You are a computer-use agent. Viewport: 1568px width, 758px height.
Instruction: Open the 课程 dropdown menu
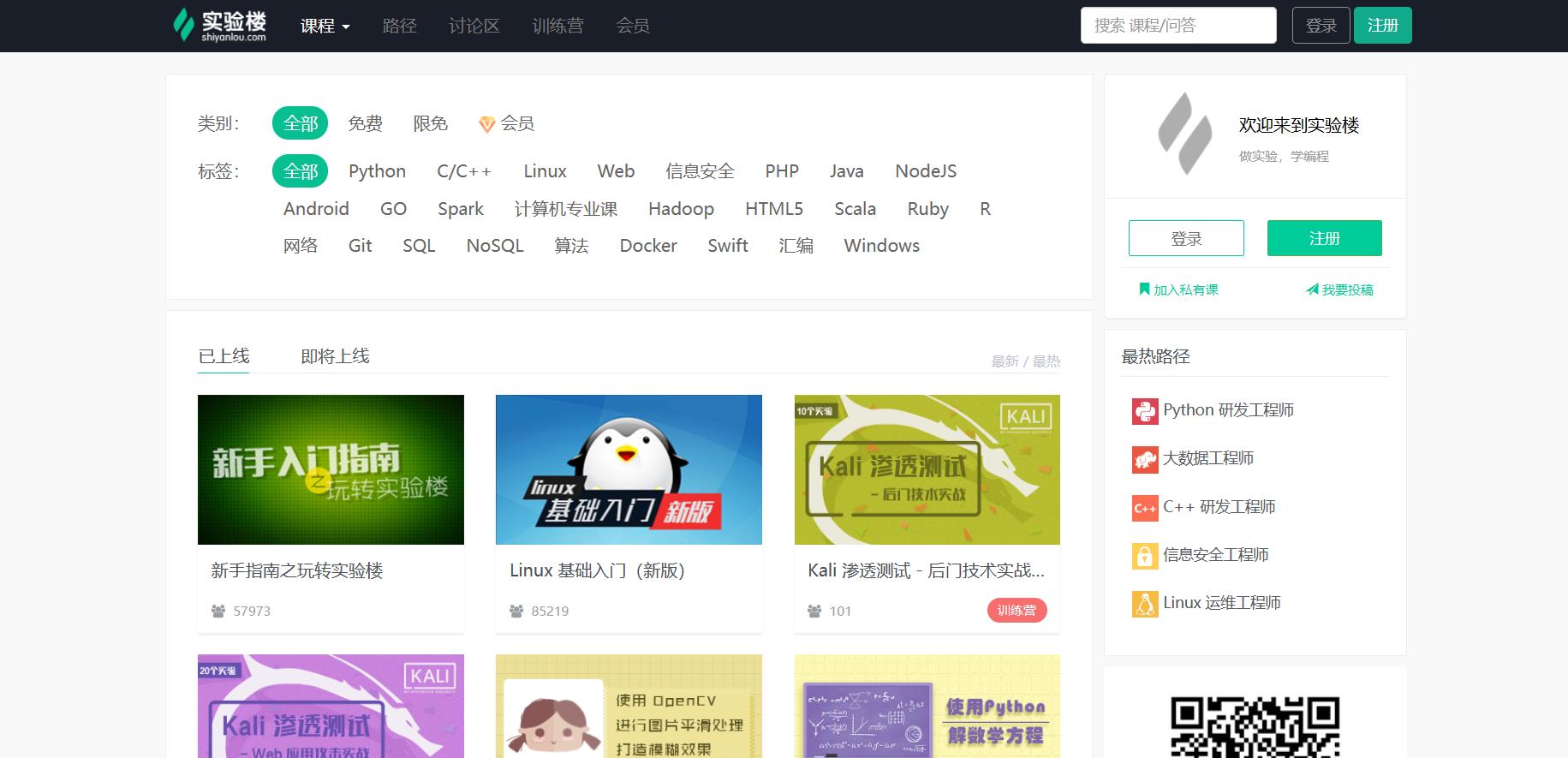tap(325, 26)
